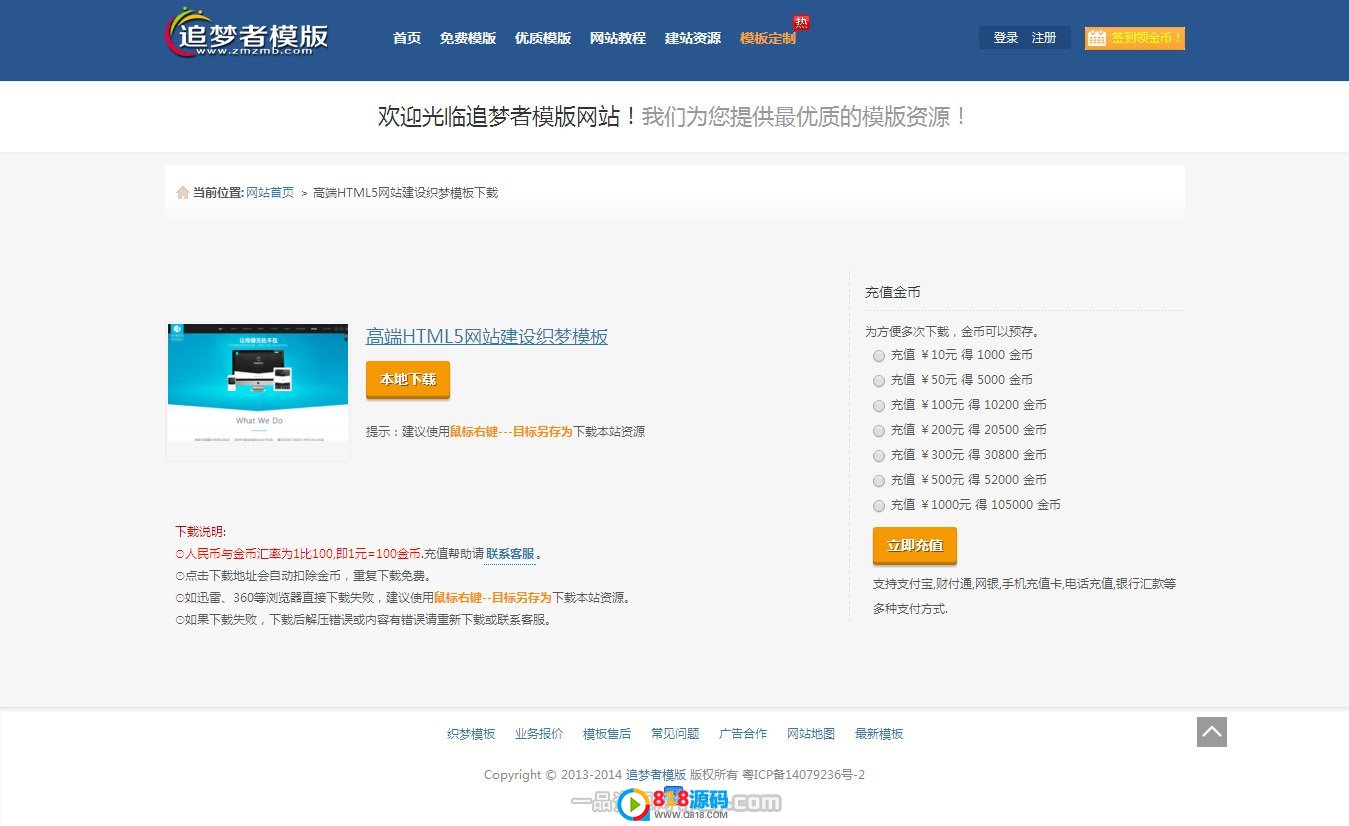Screen dimensions: 1349x826
Task: Open the 模板定制 hot menu item
Action: (x=768, y=38)
